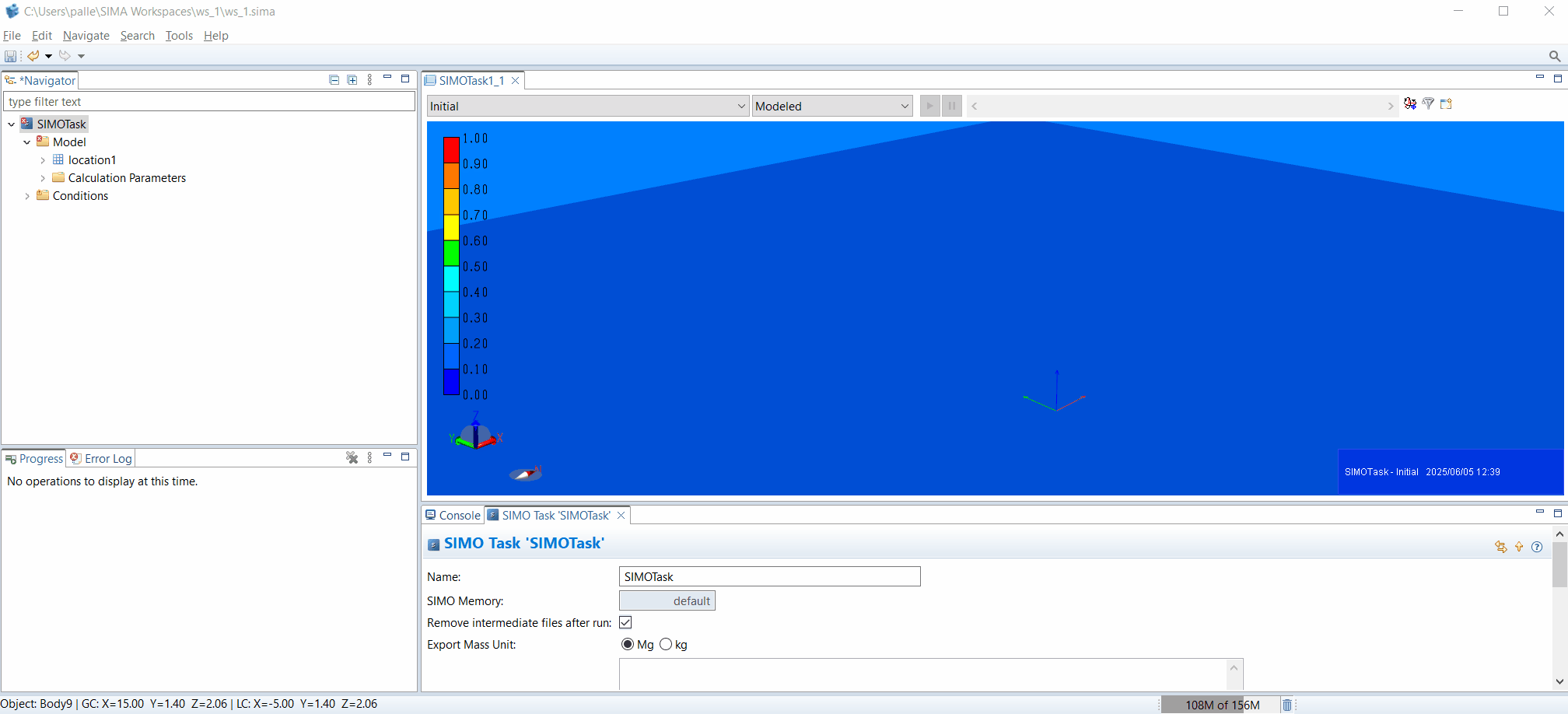The width and height of the screenshot is (1568, 714).
Task: Click the 3D view axis/rotation settings icon
Action: (1410, 103)
